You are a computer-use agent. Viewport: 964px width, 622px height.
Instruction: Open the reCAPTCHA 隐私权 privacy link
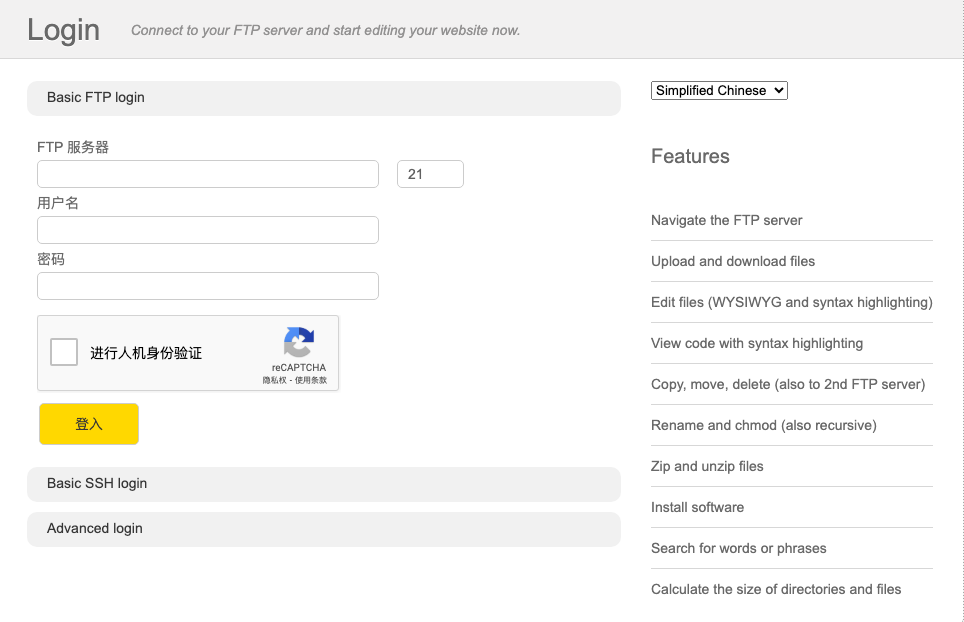(x=274, y=380)
